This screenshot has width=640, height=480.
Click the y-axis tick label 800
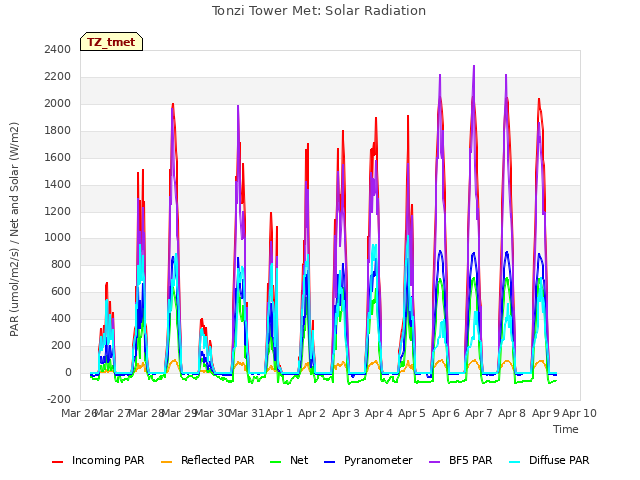point(61,264)
